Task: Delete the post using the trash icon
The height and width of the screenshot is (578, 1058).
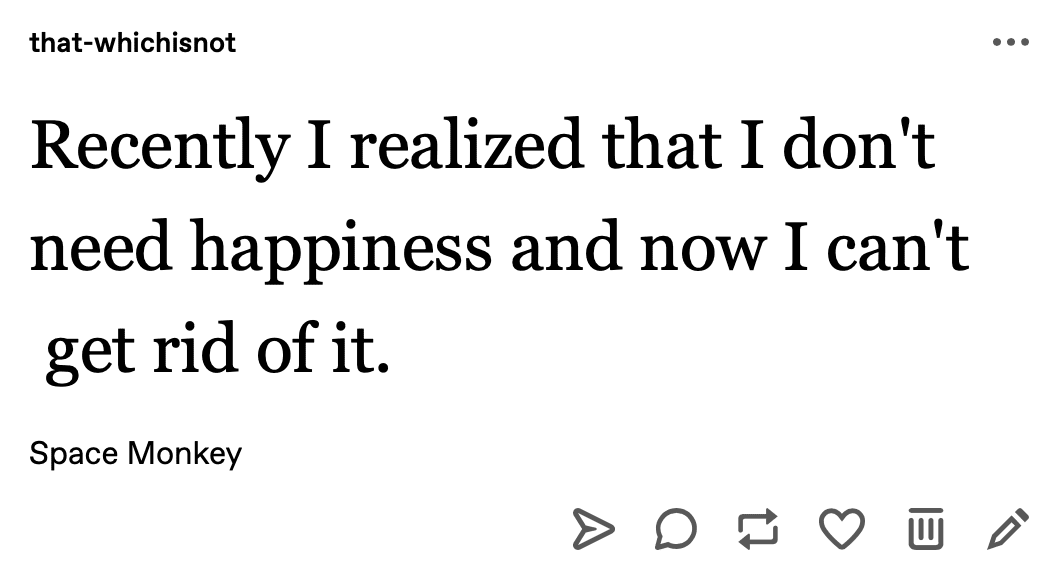Action: click(926, 529)
